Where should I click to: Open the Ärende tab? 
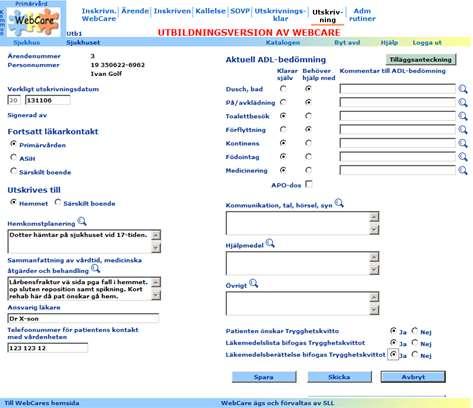[x=135, y=11]
